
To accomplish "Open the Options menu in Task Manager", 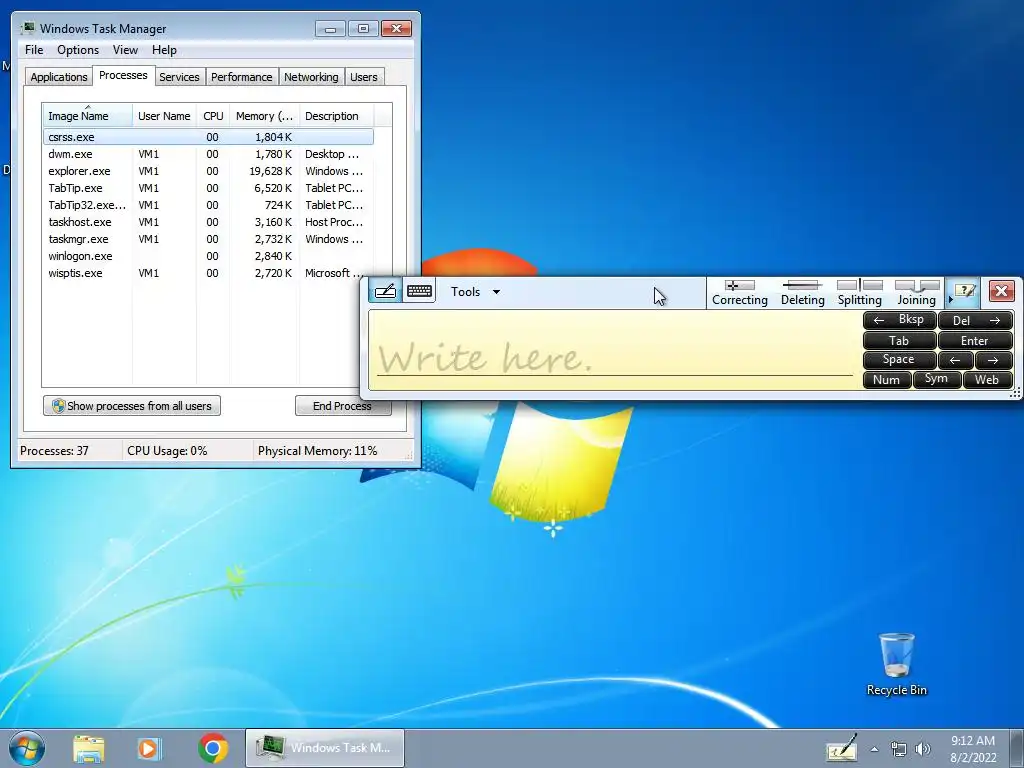I will click(78, 50).
